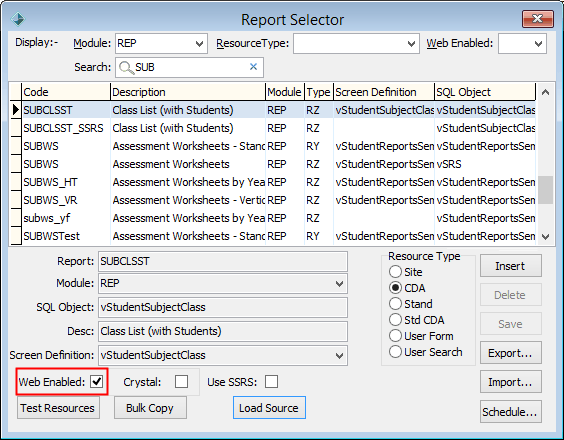This screenshot has width=564, height=440.
Task: Sort by the Description column header
Action: tap(188, 92)
